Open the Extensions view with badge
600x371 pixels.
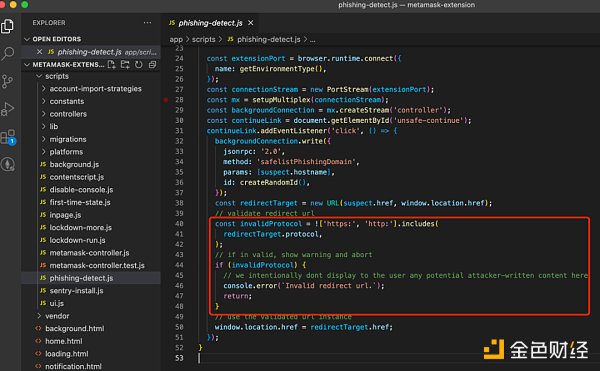point(8,137)
